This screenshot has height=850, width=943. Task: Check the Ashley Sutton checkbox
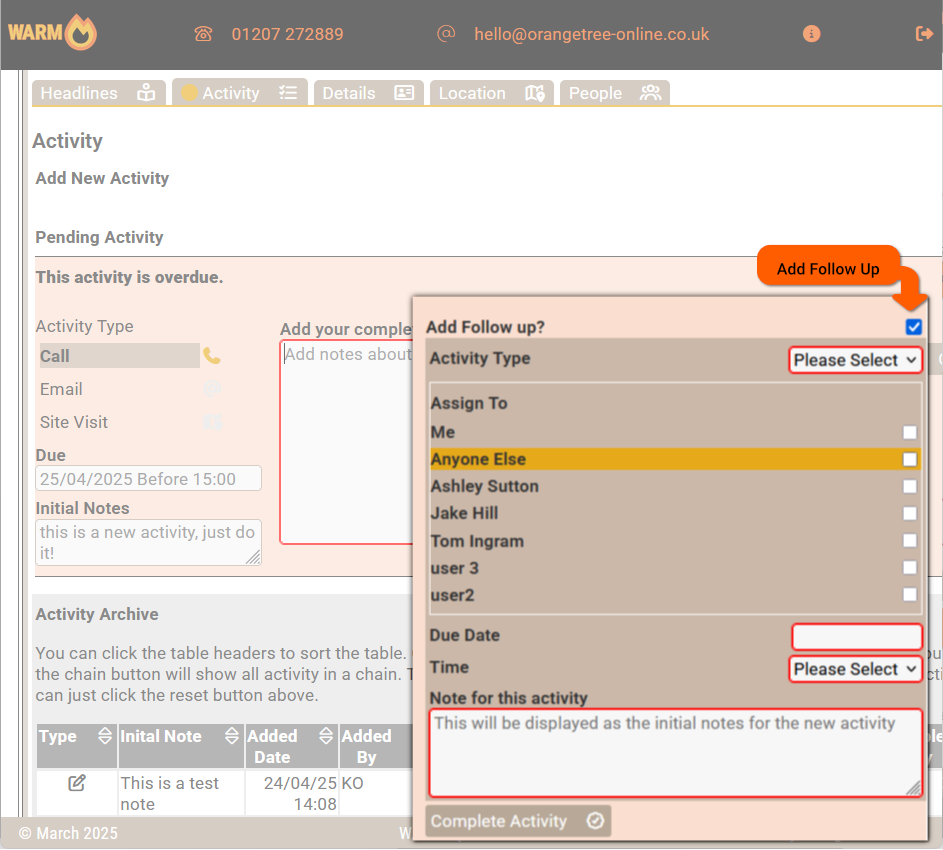909,487
